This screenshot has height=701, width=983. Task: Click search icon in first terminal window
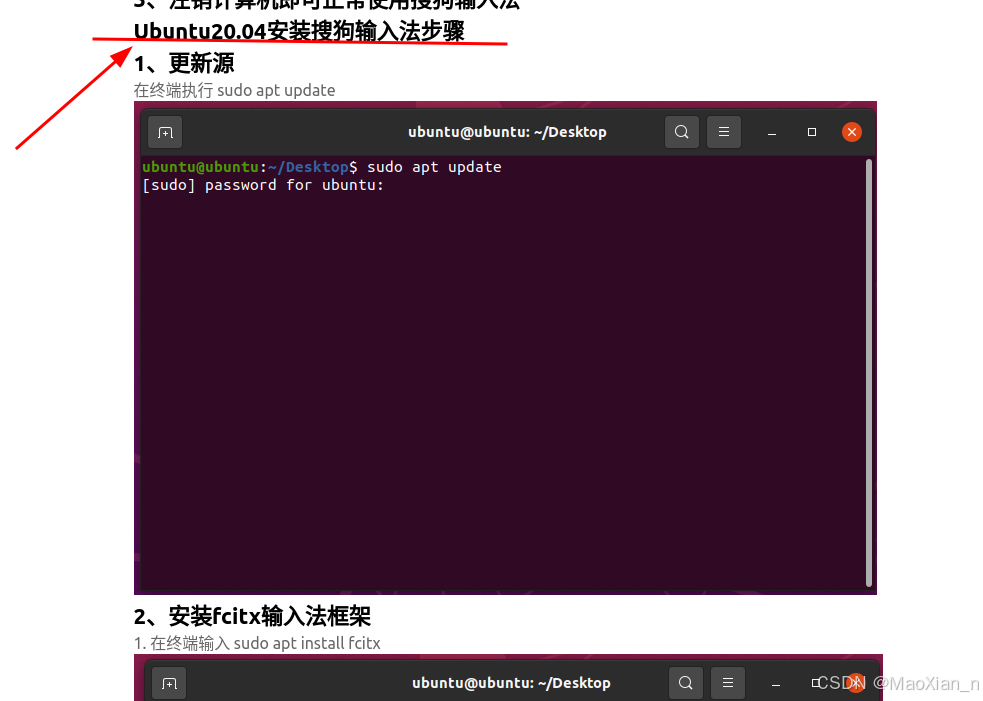(681, 132)
